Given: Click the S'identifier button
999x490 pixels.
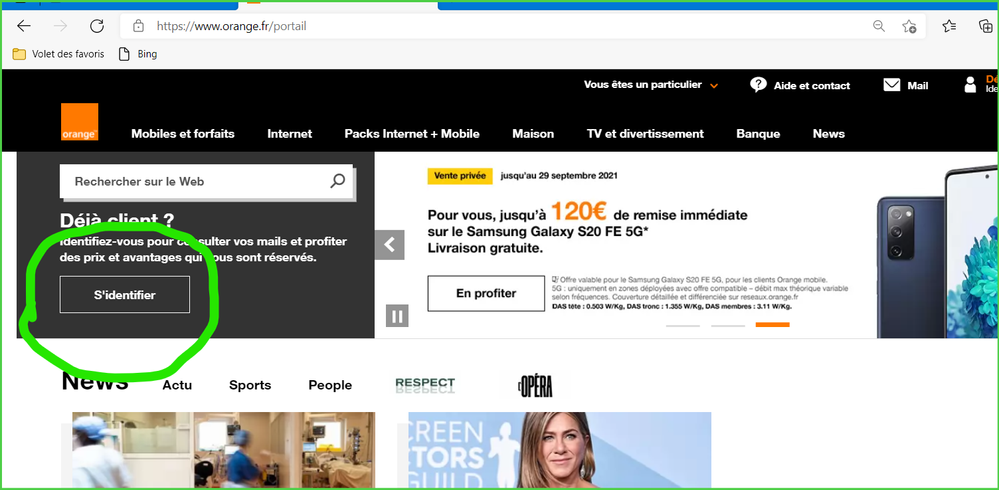Looking at the screenshot, I should click(125, 295).
